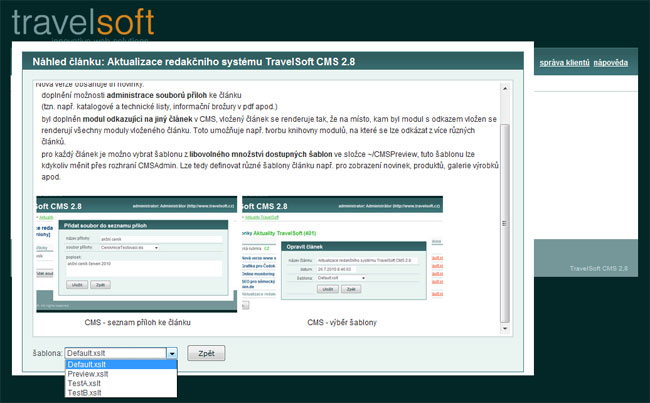Click the Zpět button
Screen dimensions: 650x403
[206, 353]
